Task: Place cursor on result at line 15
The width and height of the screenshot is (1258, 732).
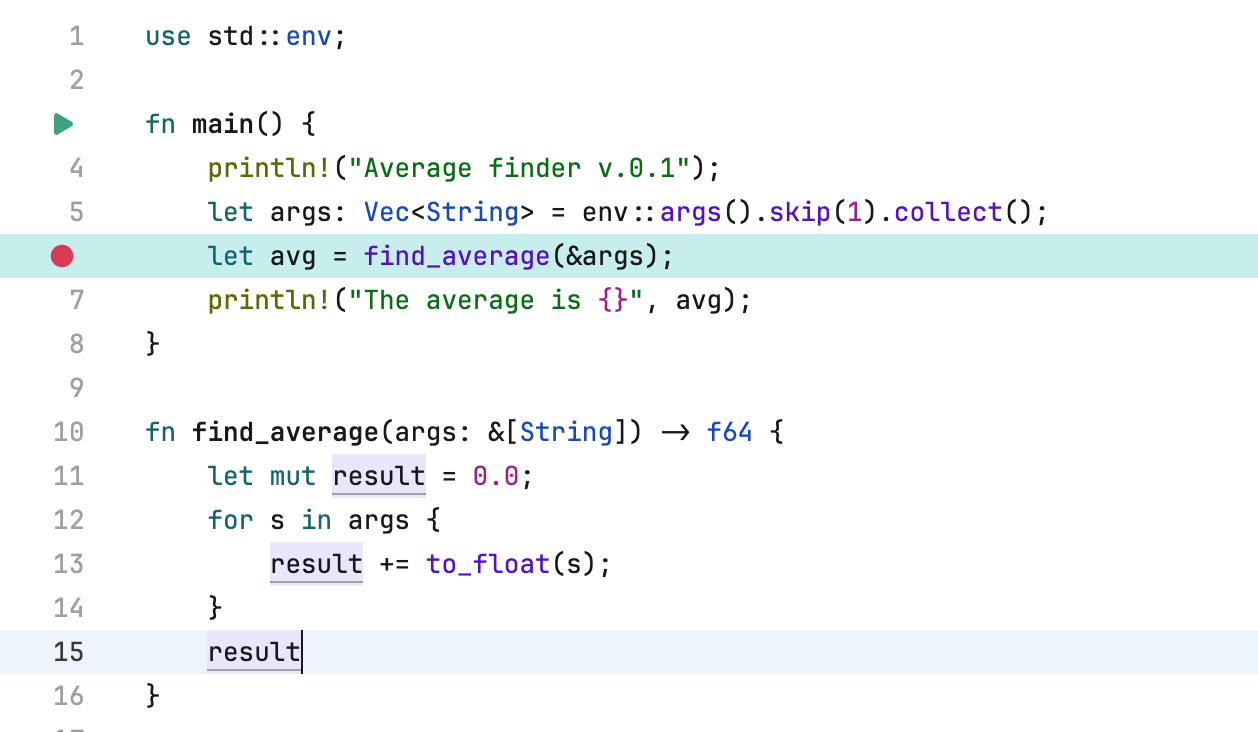Action: tap(253, 652)
